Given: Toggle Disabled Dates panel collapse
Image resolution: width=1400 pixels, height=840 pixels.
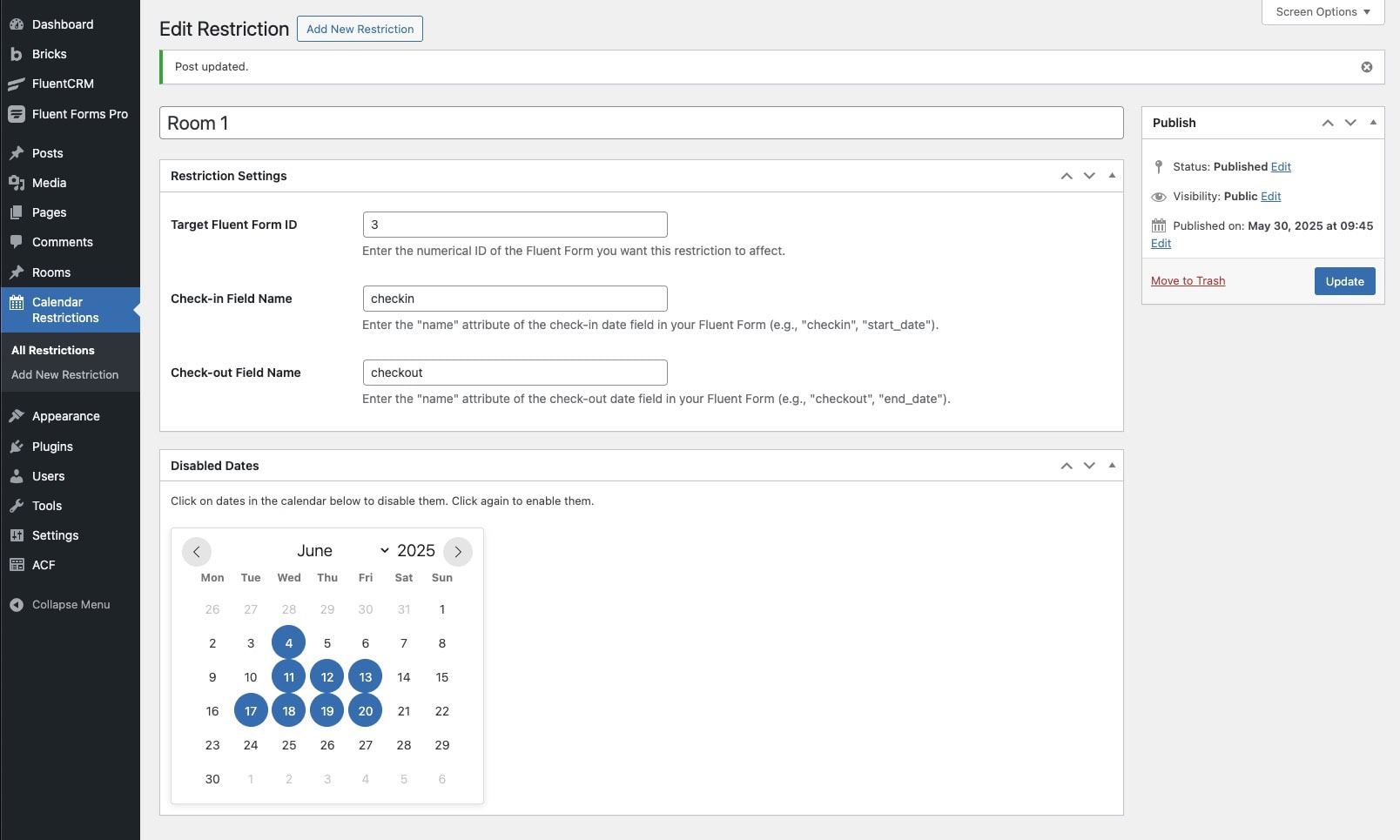Looking at the screenshot, I should point(1112,466).
